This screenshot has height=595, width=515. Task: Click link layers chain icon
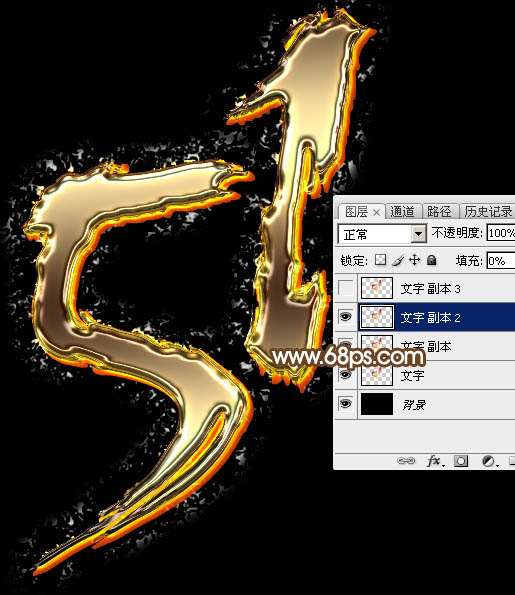(x=406, y=461)
